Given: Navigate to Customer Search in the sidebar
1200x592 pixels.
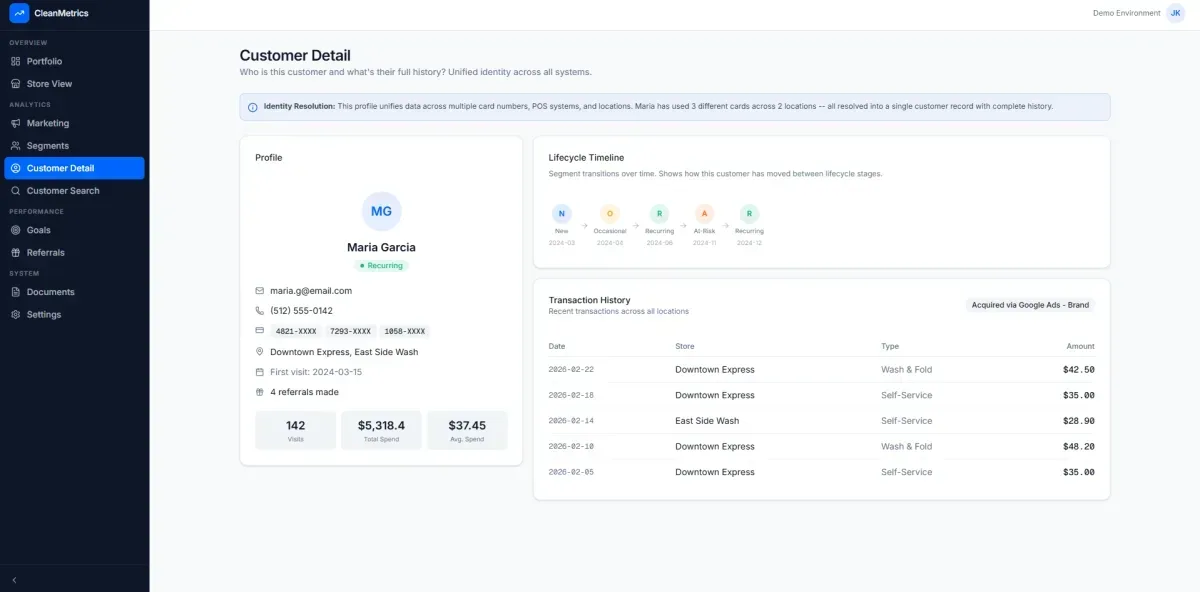Looking at the screenshot, I should click(62, 190).
